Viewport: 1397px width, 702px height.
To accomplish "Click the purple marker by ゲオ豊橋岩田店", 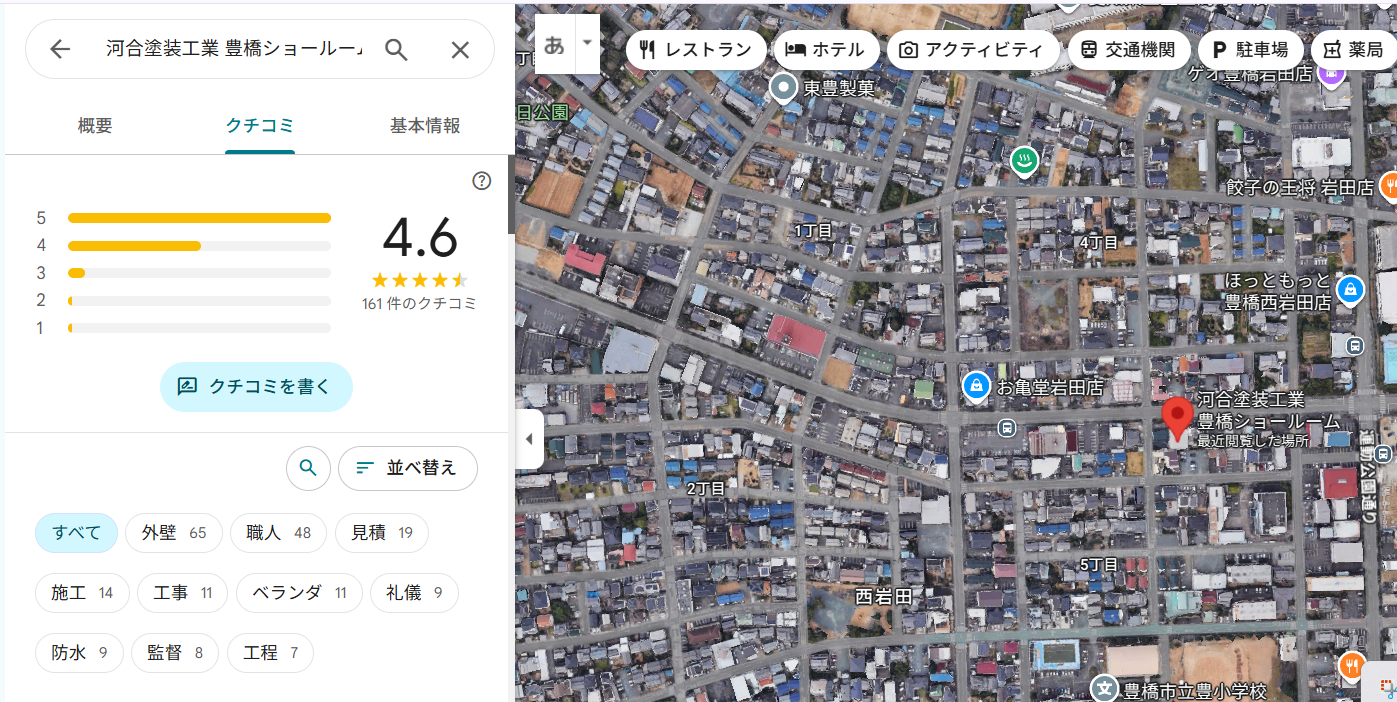I will pos(1330,73).
